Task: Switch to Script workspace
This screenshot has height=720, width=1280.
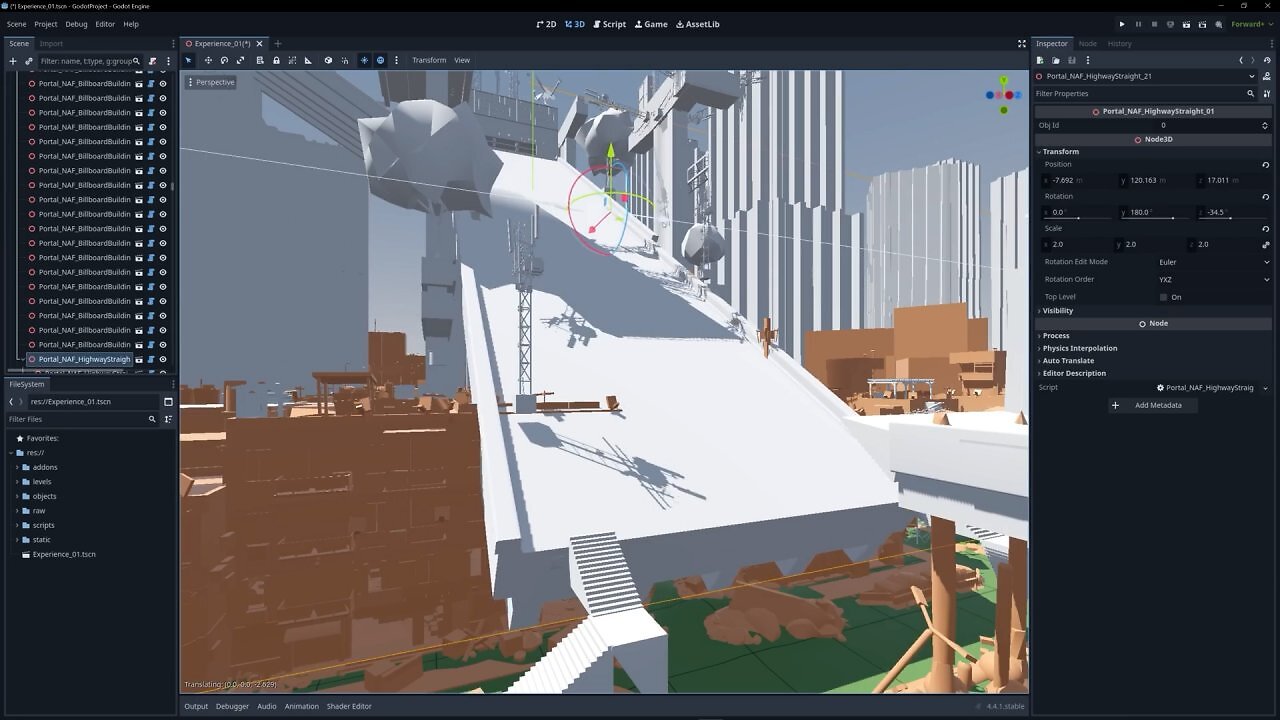Action: (610, 24)
